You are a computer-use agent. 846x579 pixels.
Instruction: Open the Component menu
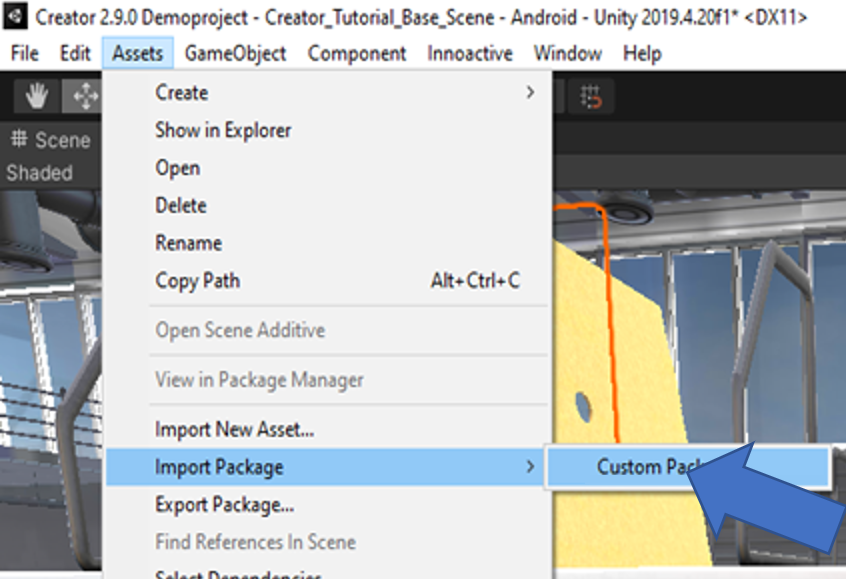coord(357,53)
